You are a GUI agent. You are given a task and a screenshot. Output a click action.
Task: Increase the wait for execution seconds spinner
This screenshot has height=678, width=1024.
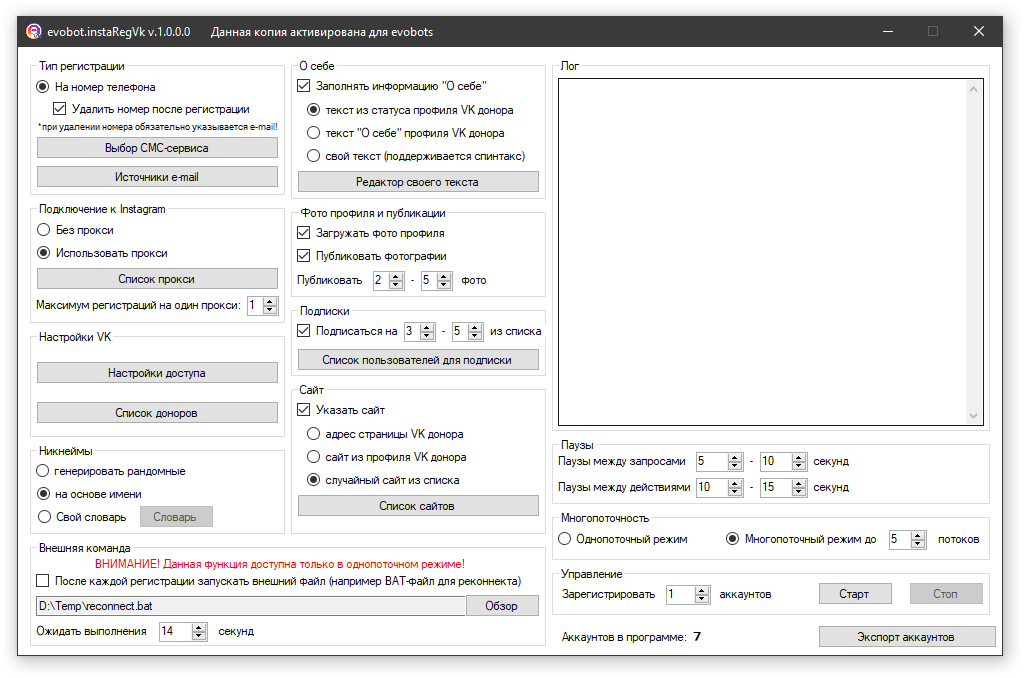pos(198,627)
